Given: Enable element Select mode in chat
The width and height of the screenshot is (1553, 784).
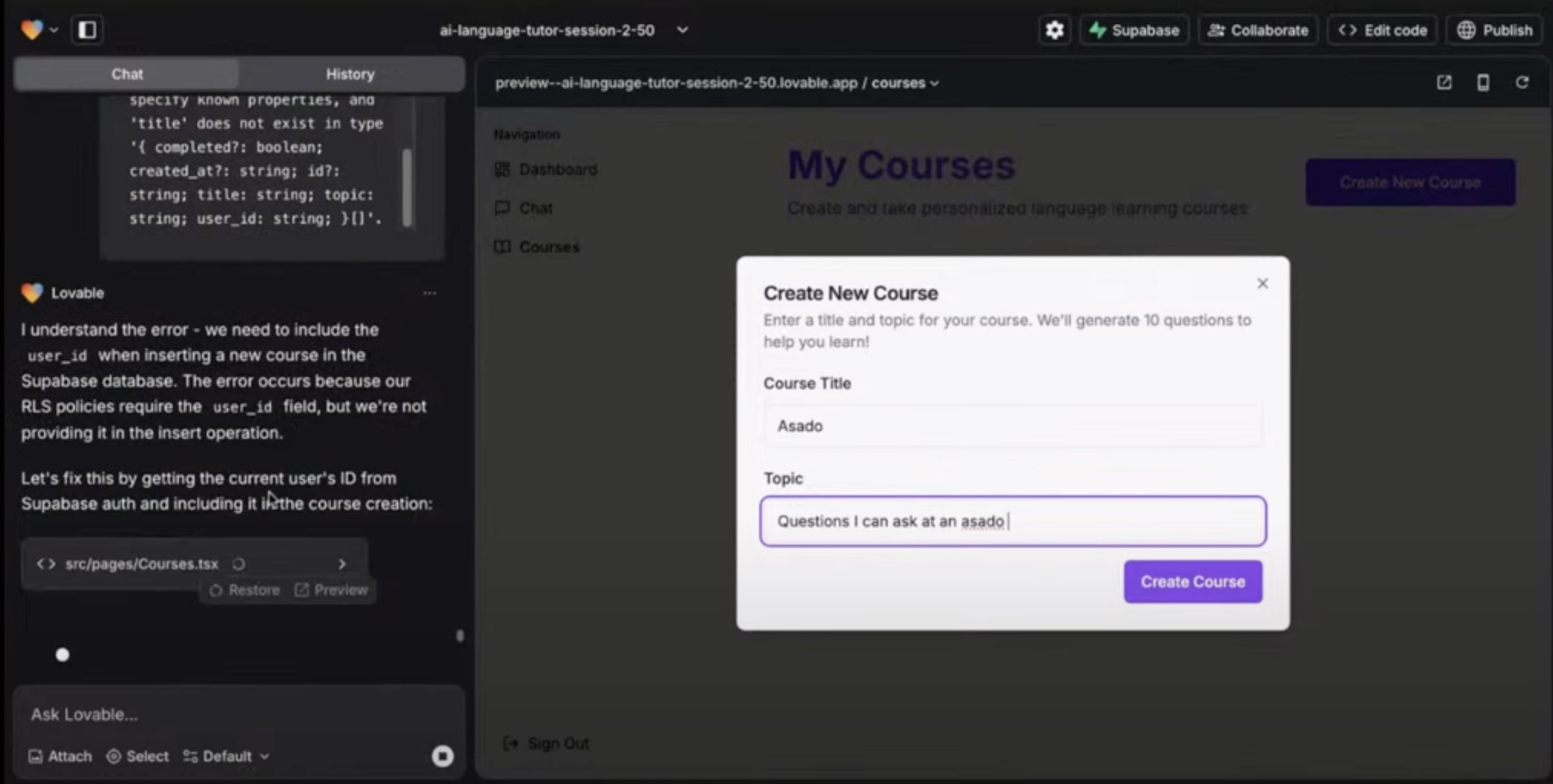Looking at the screenshot, I should 138,755.
